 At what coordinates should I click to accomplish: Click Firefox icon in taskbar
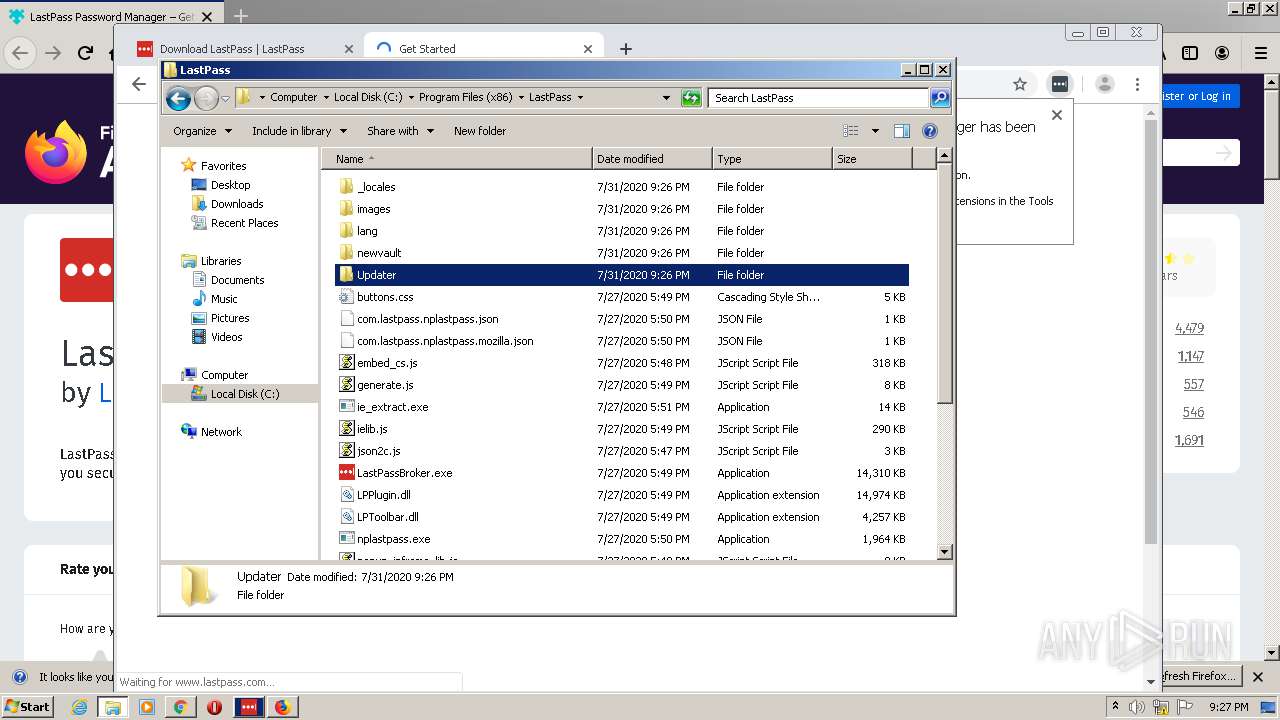click(282, 707)
